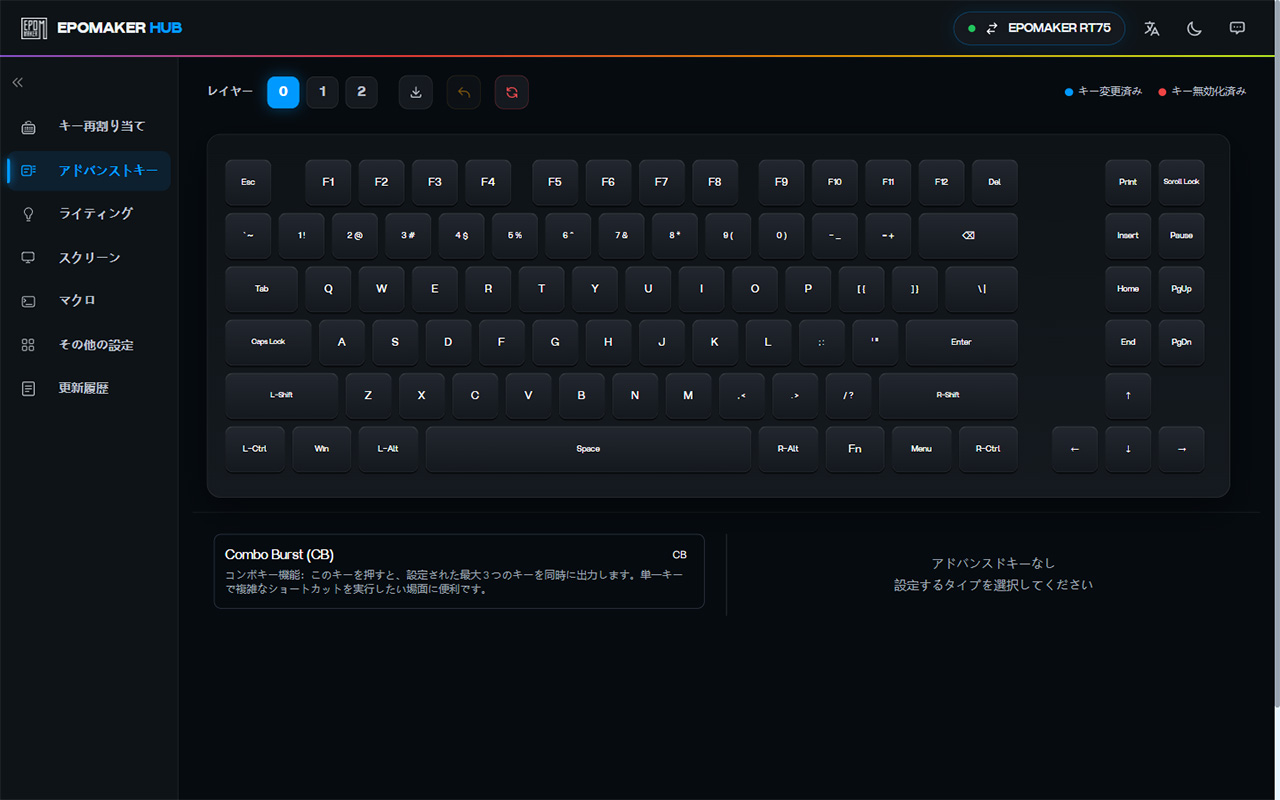Select the PgDn key
This screenshot has height=800, width=1280.
pos(1182,342)
